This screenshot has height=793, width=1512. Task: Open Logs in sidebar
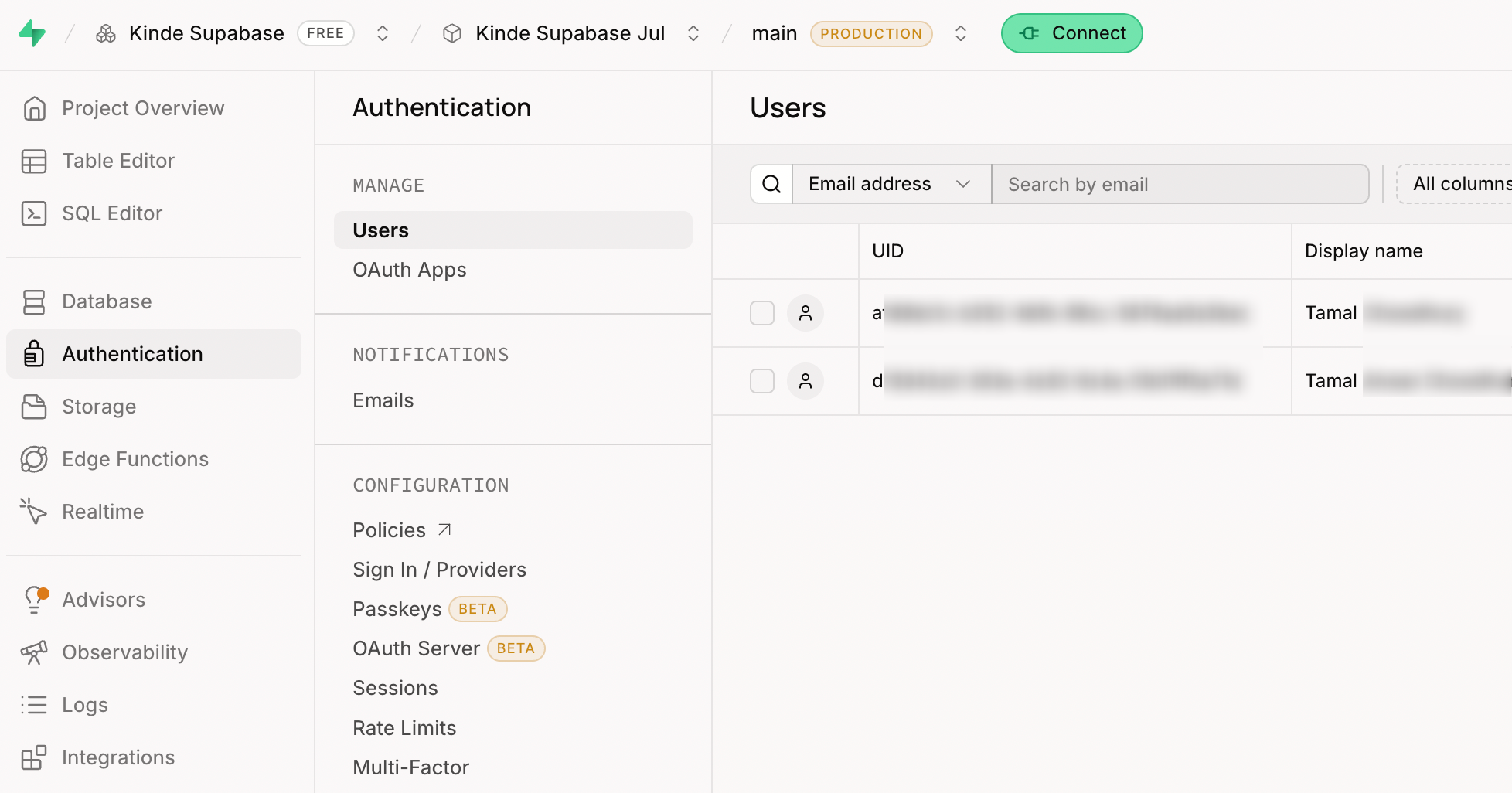[x=154, y=705]
